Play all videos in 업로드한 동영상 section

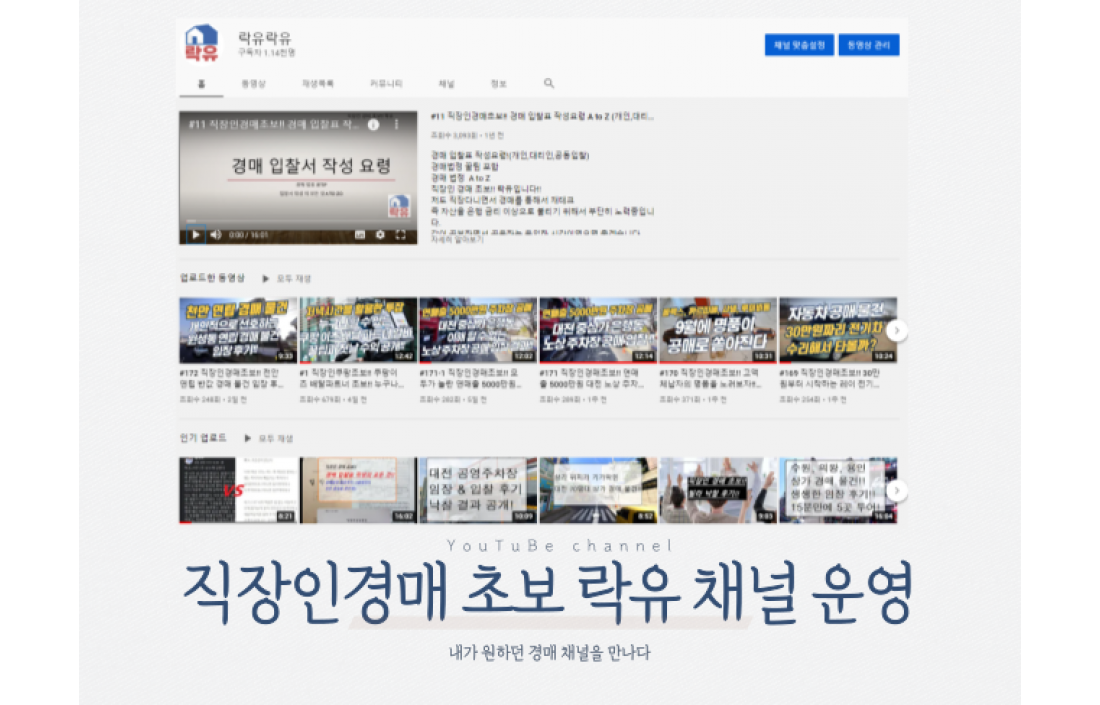pos(287,279)
